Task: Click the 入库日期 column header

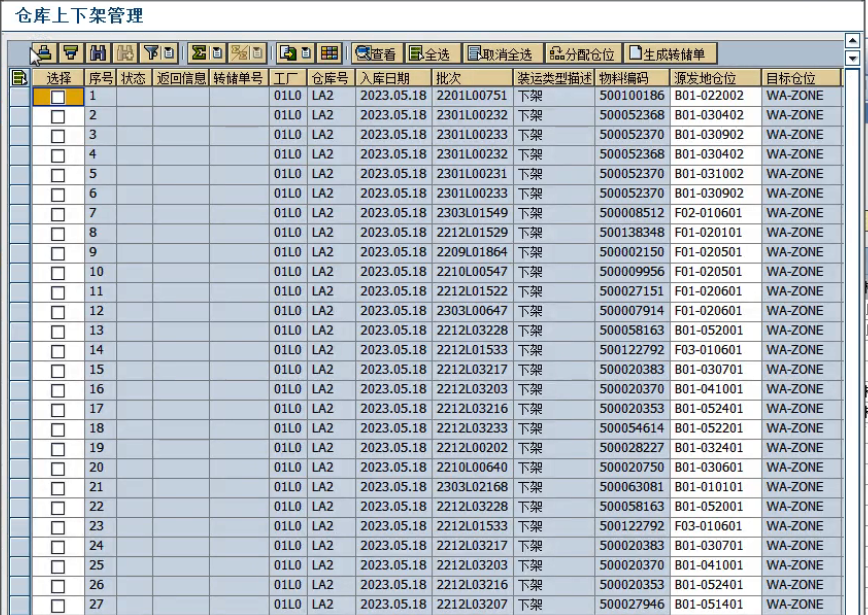Action: 393,78
